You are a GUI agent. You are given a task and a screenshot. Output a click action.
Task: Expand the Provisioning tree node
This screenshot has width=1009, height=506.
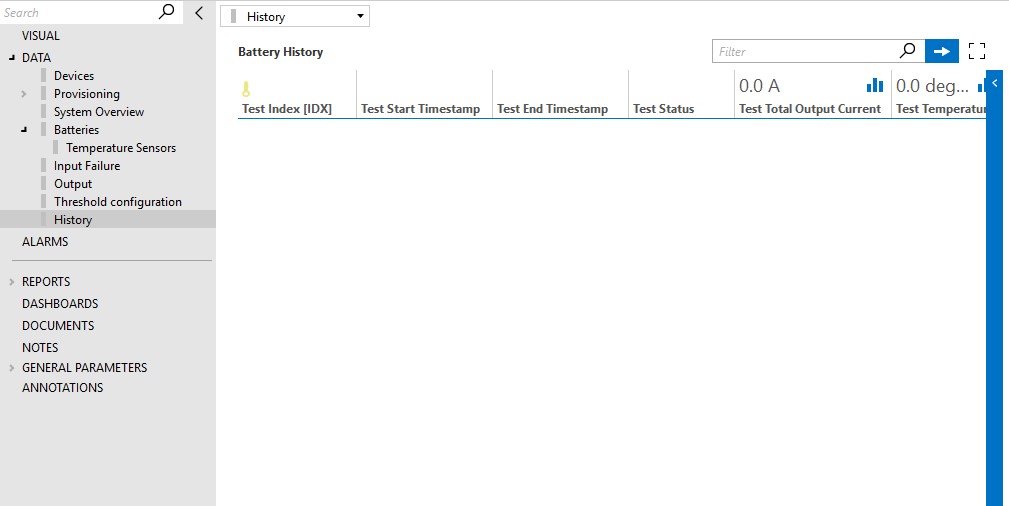coord(24,94)
